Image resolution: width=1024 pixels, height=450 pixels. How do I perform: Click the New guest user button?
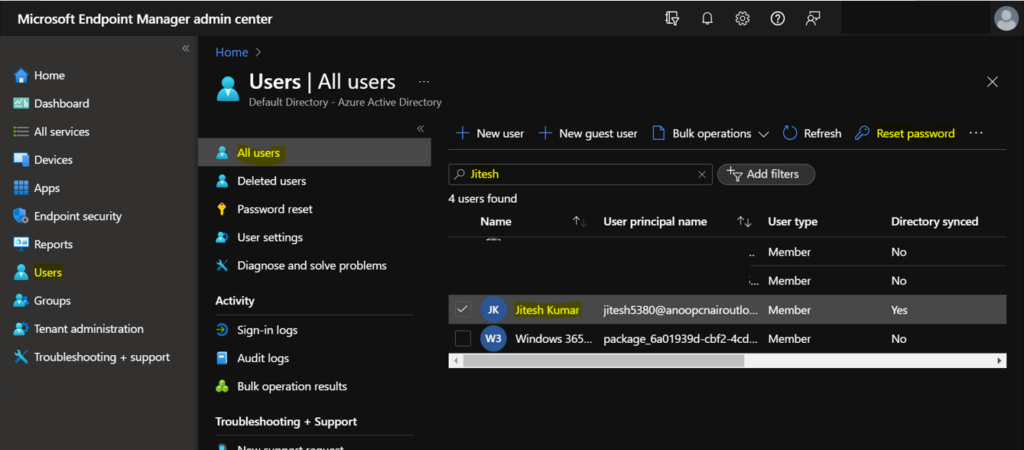tap(588, 133)
